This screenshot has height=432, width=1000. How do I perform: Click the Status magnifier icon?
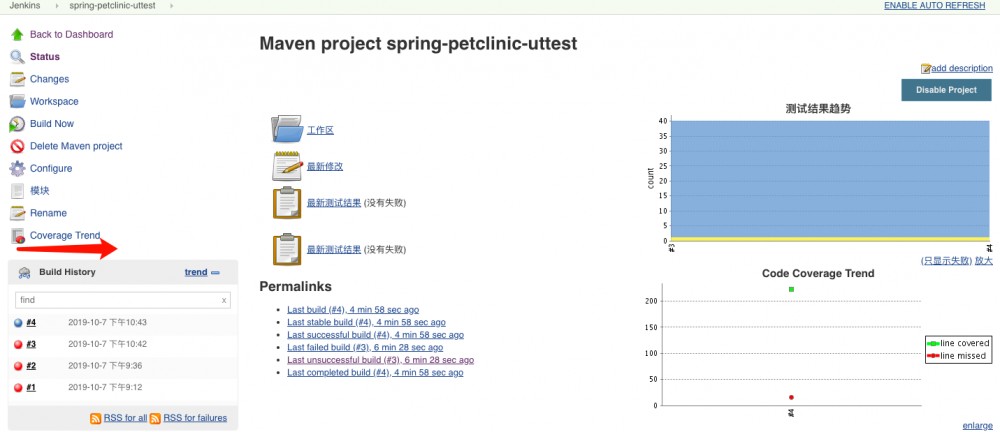[17, 57]
